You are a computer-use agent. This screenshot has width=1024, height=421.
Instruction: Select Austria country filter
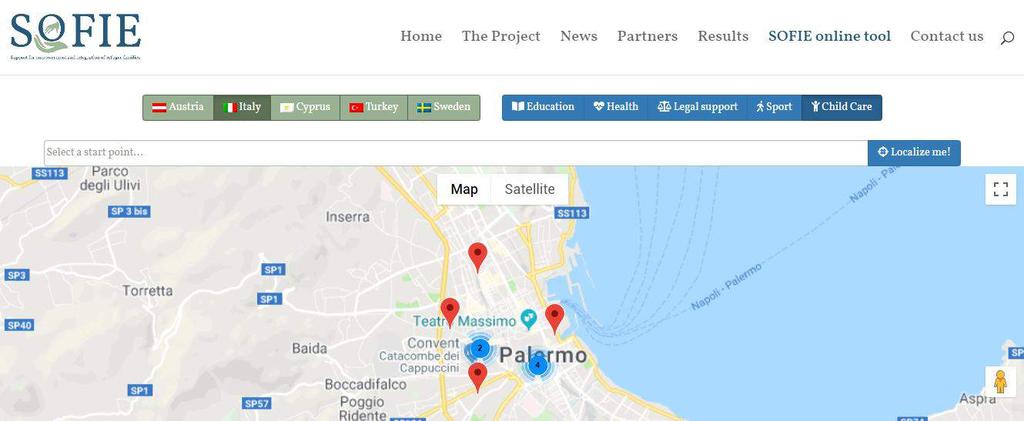tap(178, 107)
